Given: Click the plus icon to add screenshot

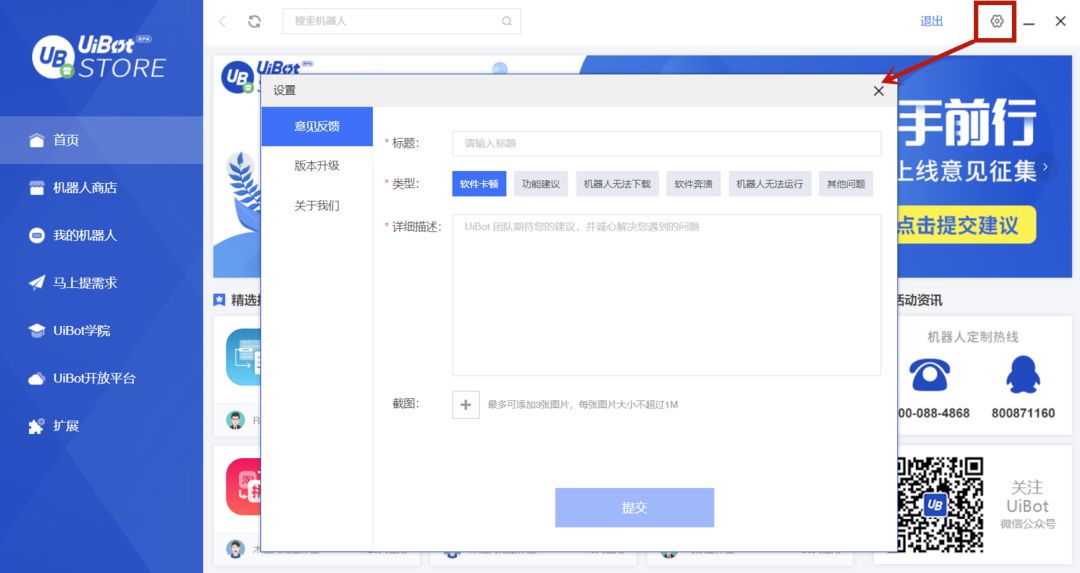Looking at the screenshot, I should pos(466,405).
